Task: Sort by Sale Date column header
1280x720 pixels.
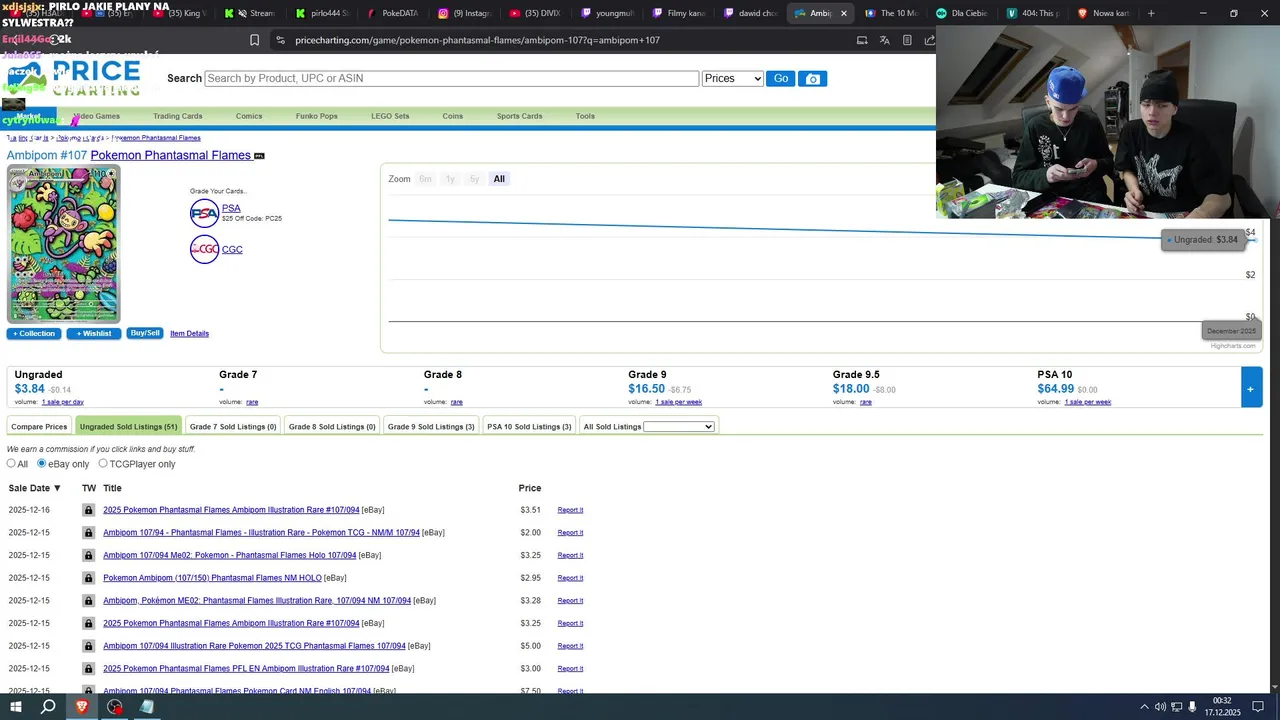Action: pos(35,488)
